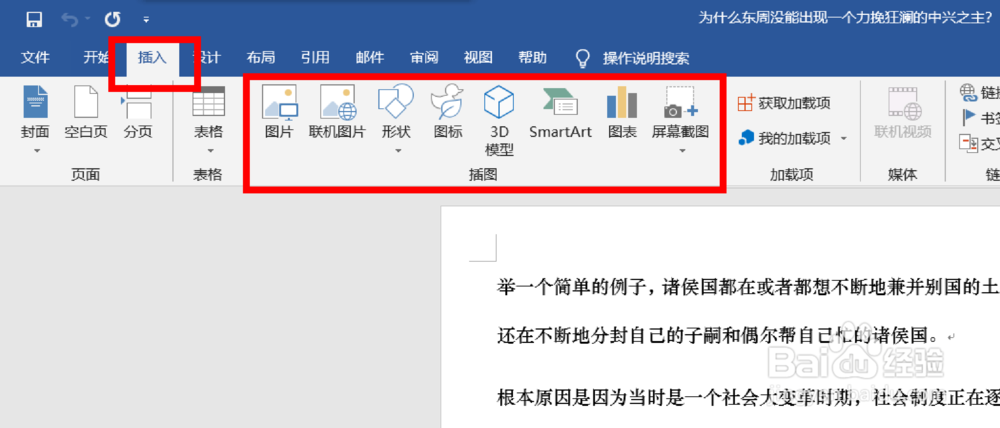Viewport: 1000px width, 428px height.
Task: Open the 引用 (References) tab
Action: pyautogui.click(x=315, y=58)
